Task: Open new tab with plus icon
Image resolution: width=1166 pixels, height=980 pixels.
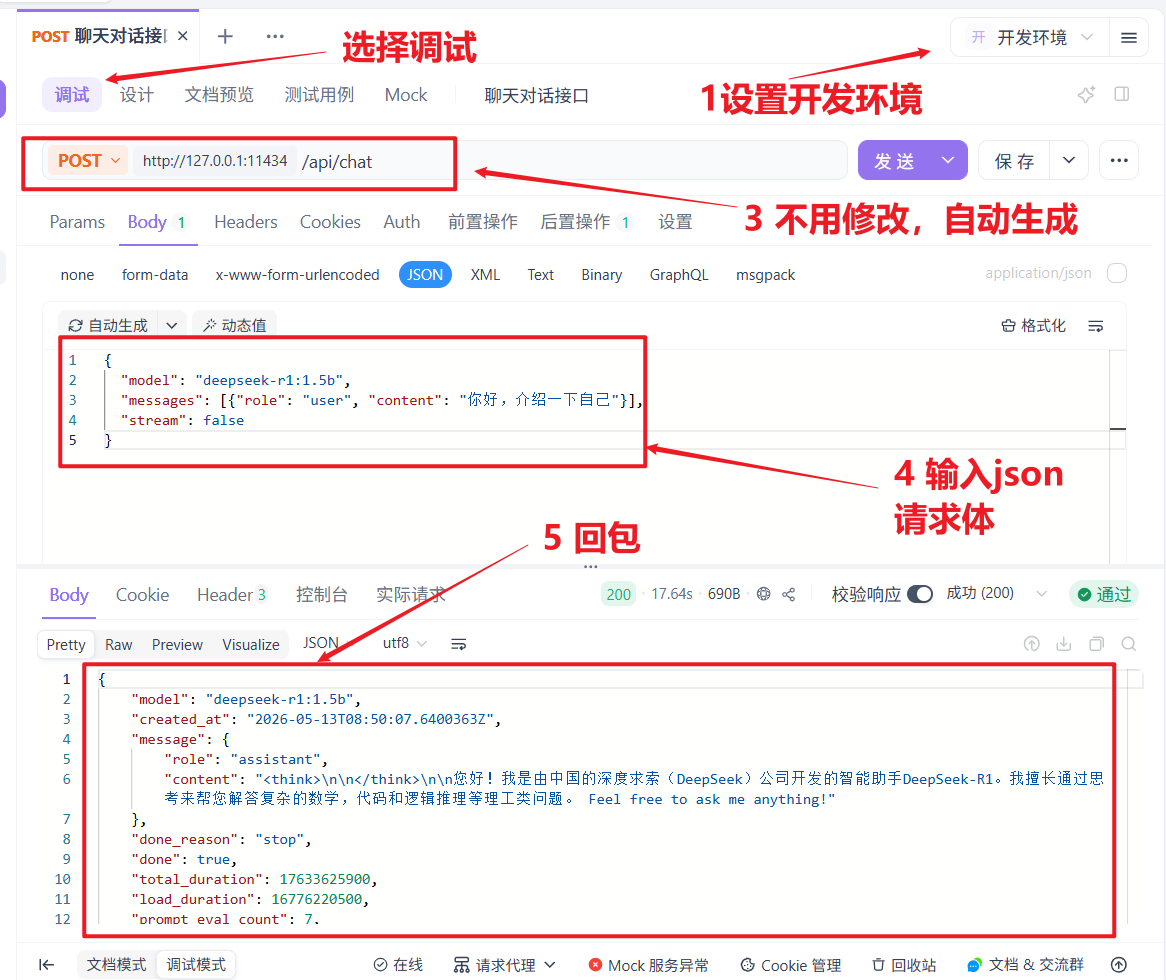Action: coord(225,36)
